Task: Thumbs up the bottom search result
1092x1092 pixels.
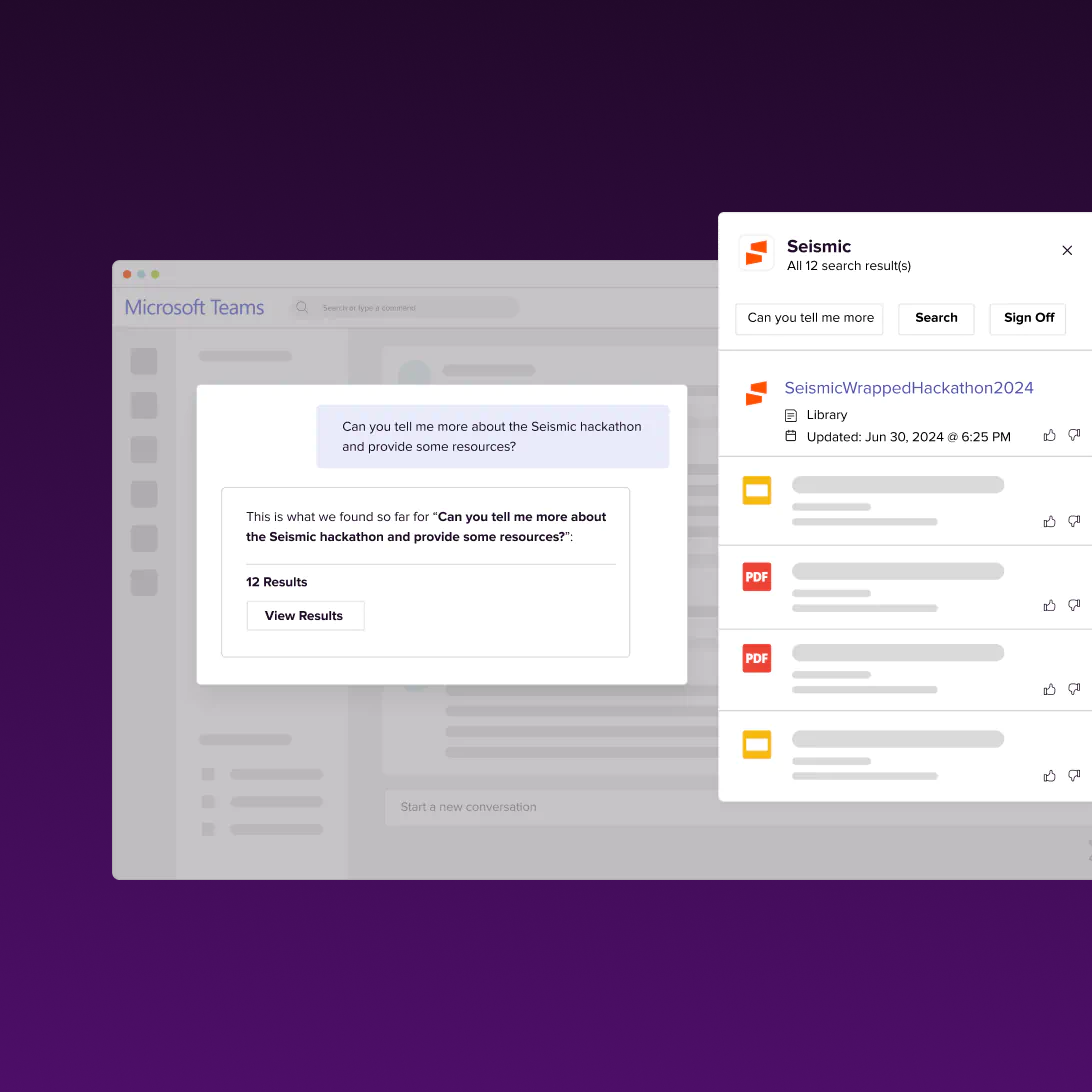Action: pyautogui.click(x=1049, y=775)
